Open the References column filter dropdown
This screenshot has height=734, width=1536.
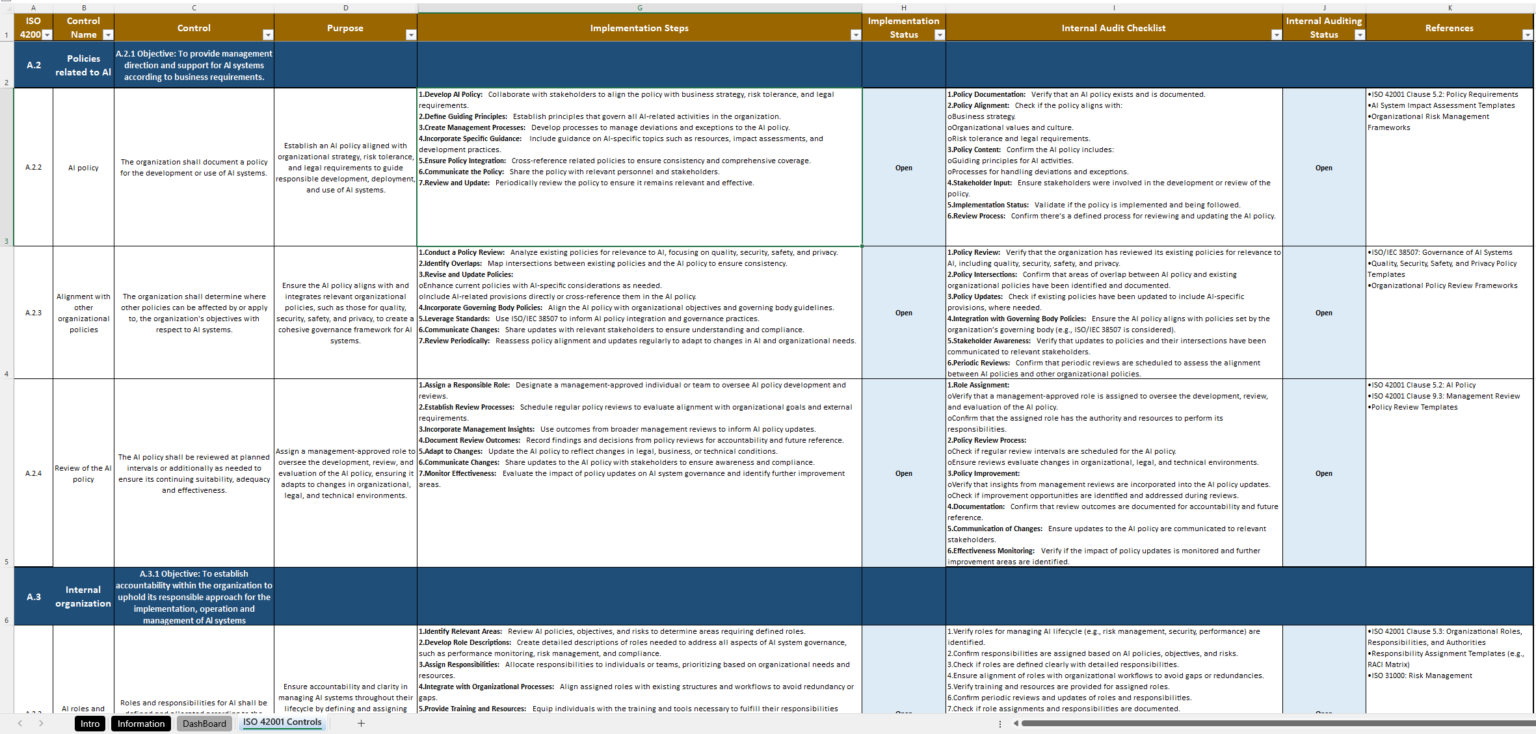(1527, 35)
